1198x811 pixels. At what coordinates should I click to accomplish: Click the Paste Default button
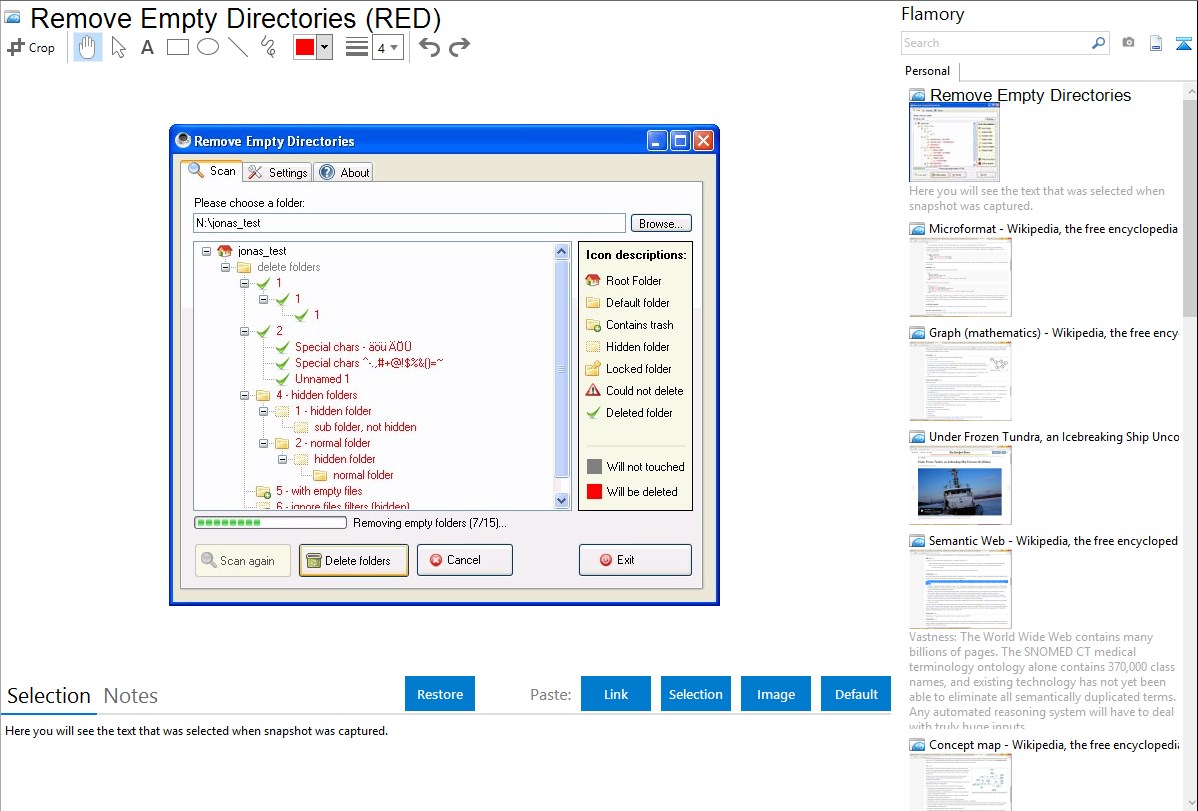[856, 694]
